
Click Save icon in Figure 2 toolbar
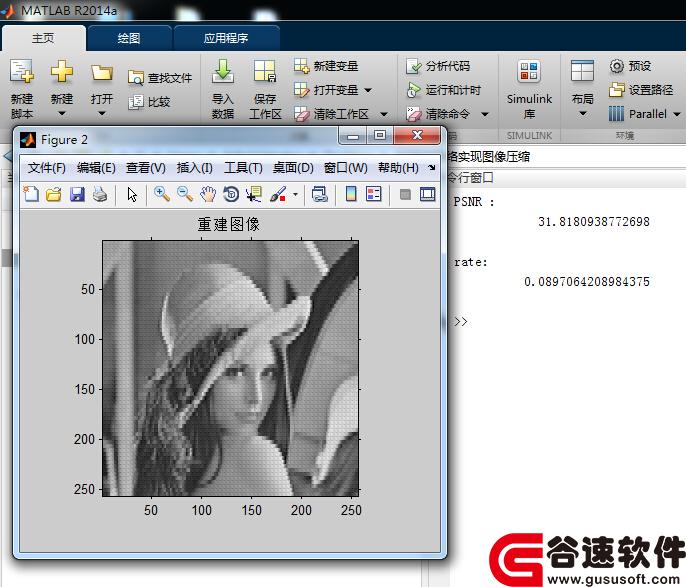click(x=77, y=194)
